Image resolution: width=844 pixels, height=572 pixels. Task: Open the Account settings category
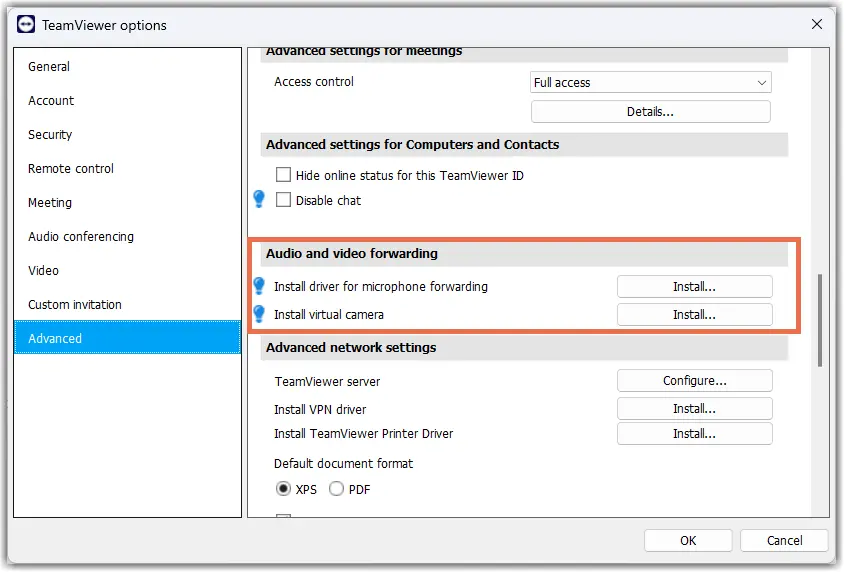[x=128, y=101]
